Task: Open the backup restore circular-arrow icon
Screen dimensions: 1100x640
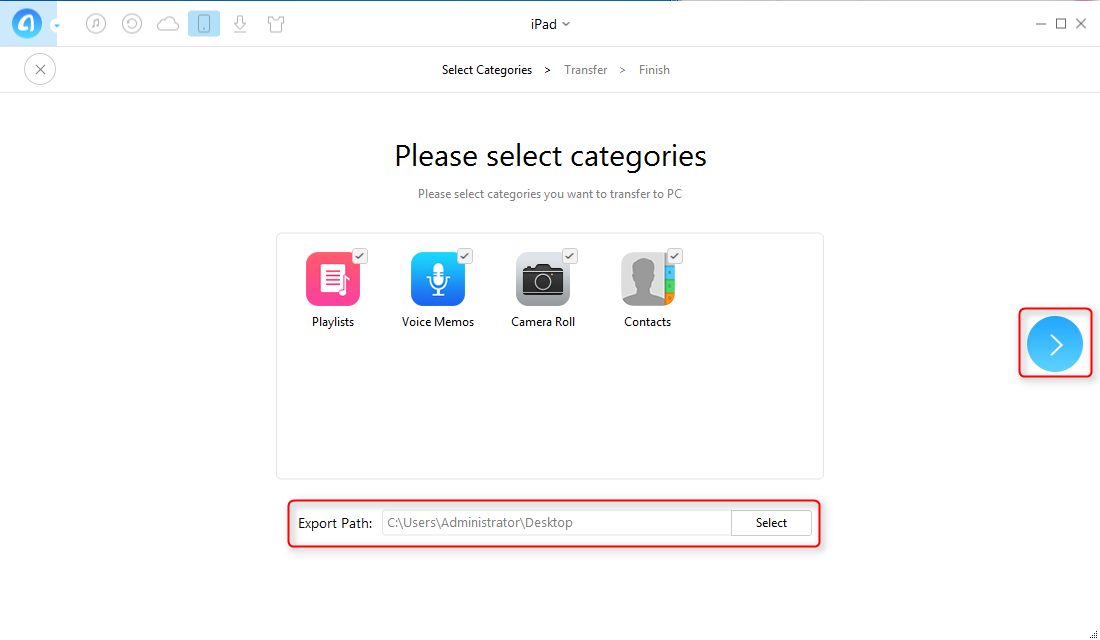Action: coord(132,24)
